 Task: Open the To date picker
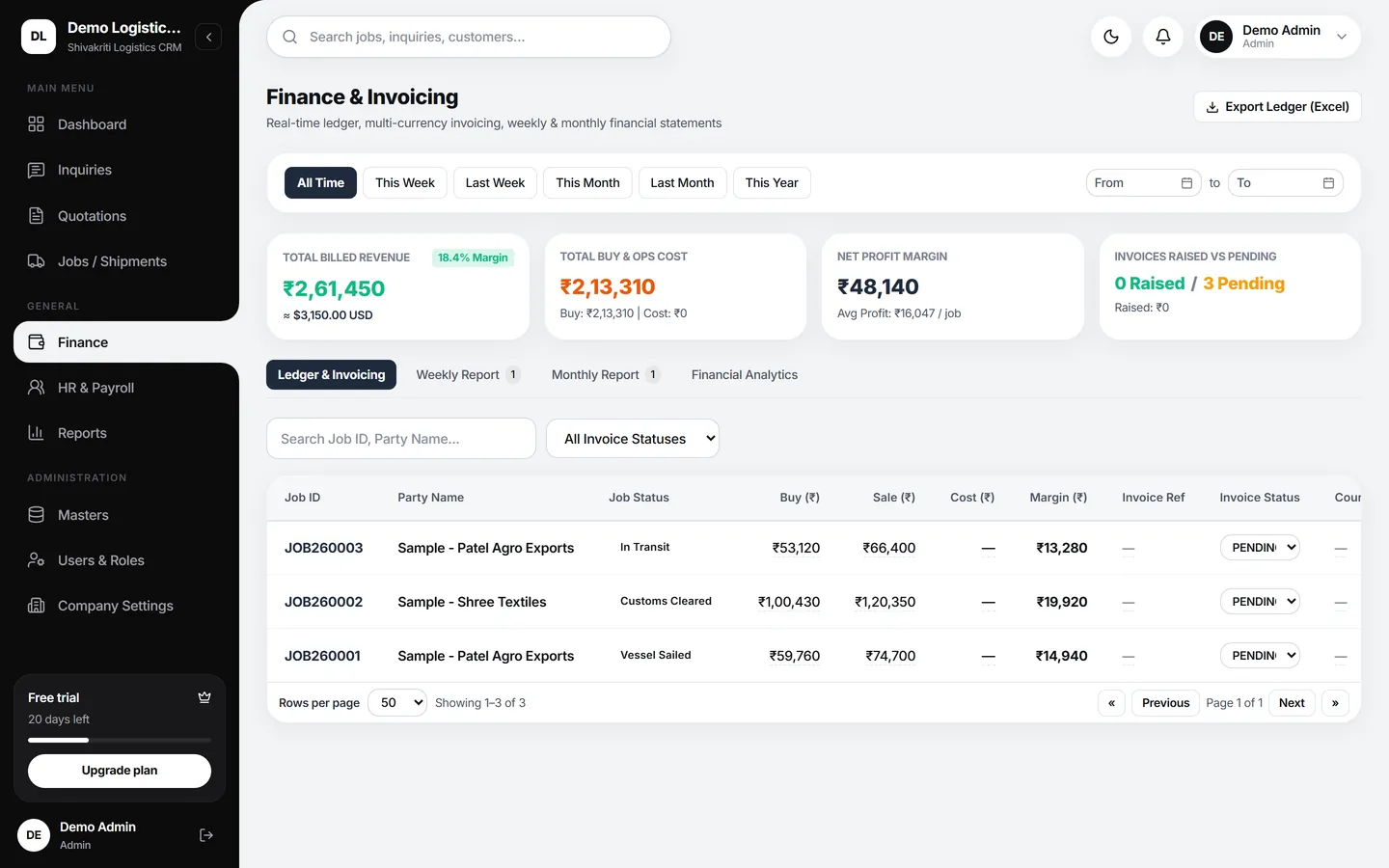tap(1286, 183)
